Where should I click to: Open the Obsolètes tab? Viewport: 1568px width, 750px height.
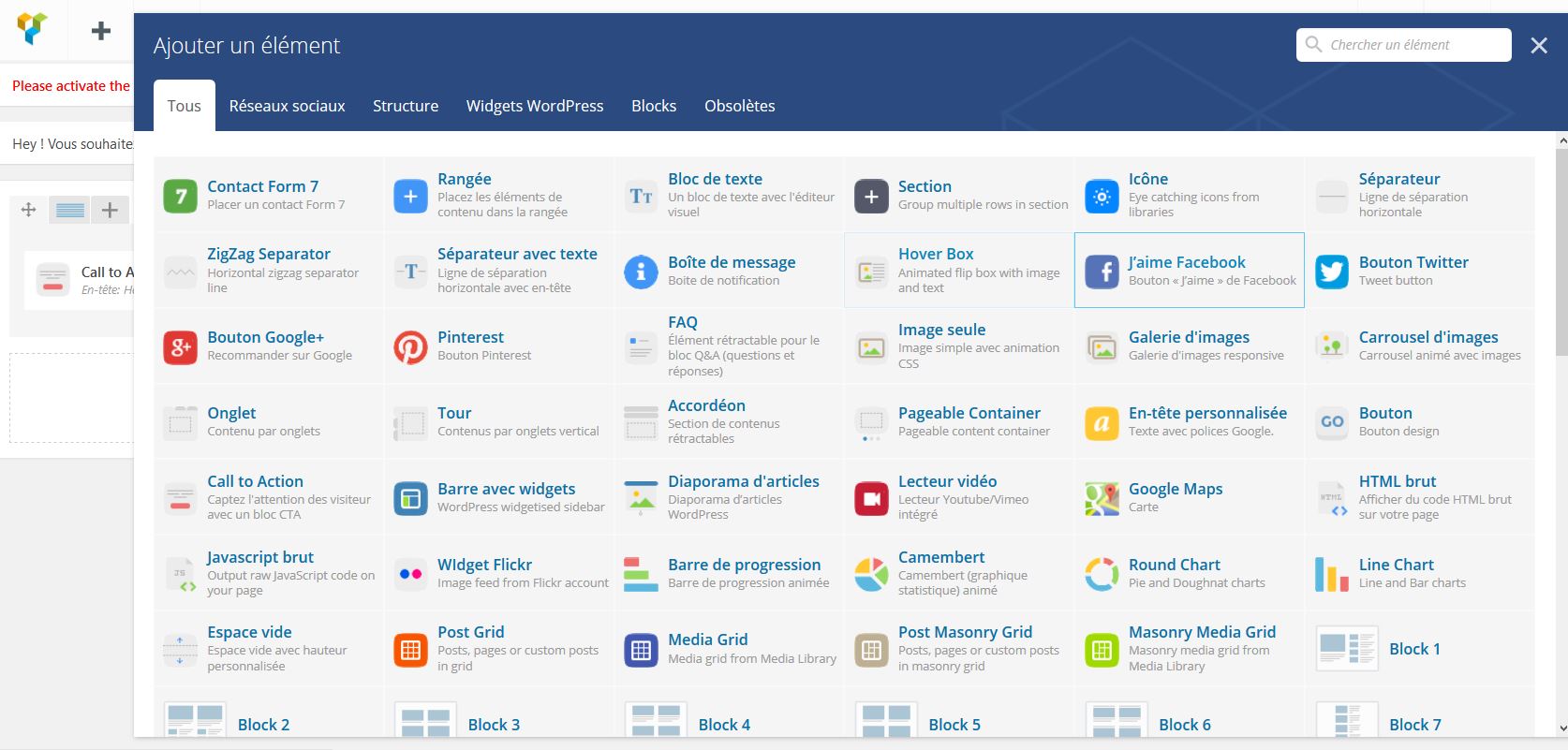740,106
